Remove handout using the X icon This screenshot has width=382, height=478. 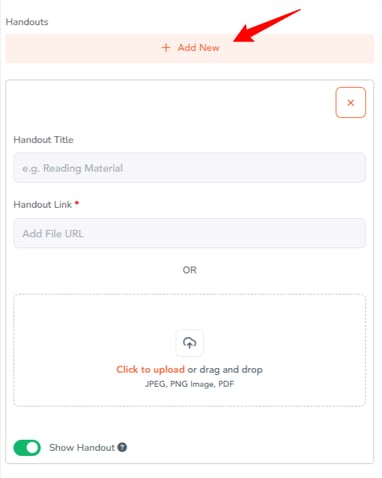click(x=350, y=103)
